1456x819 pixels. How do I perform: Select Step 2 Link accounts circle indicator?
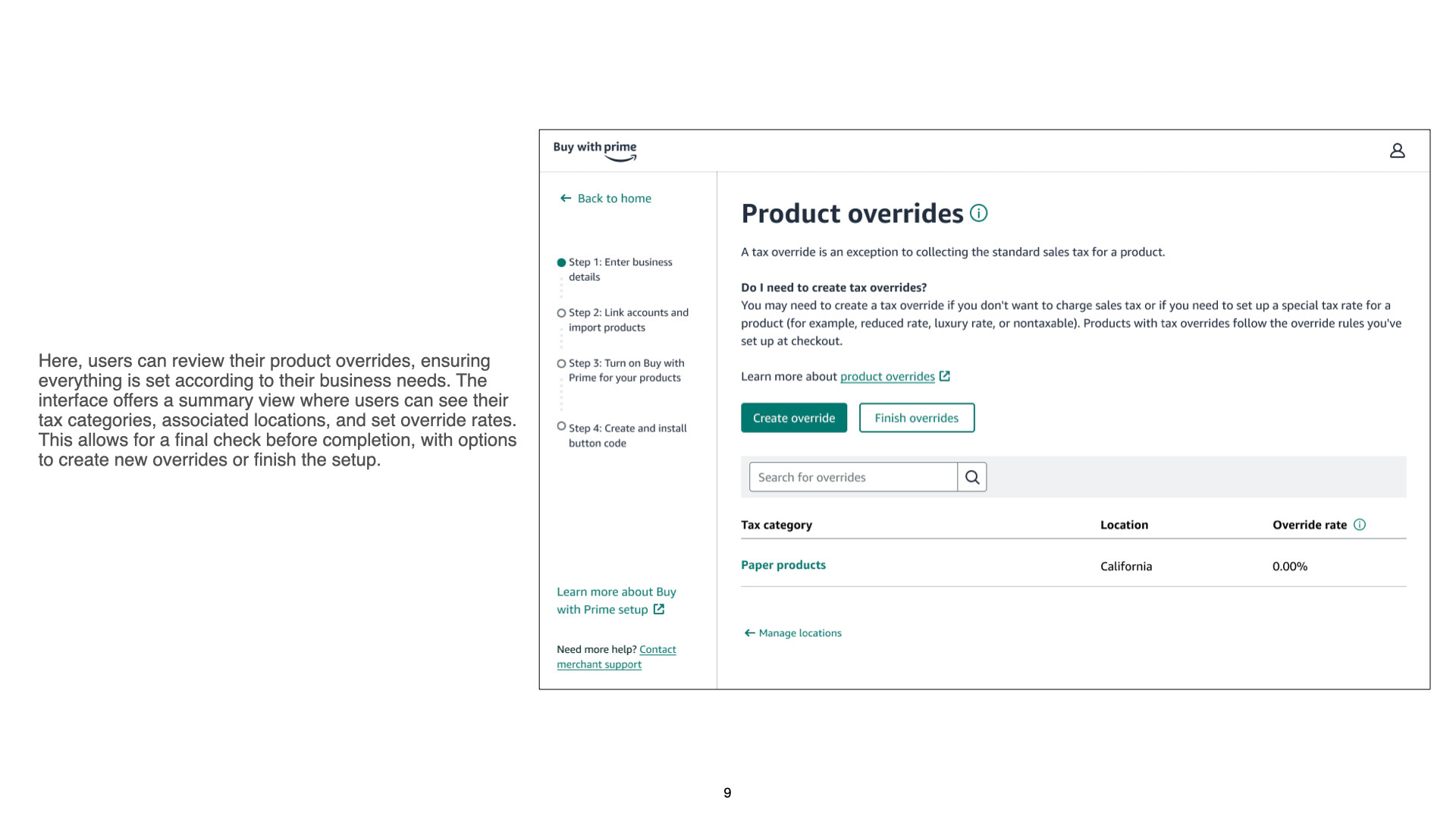coord(561,313)
